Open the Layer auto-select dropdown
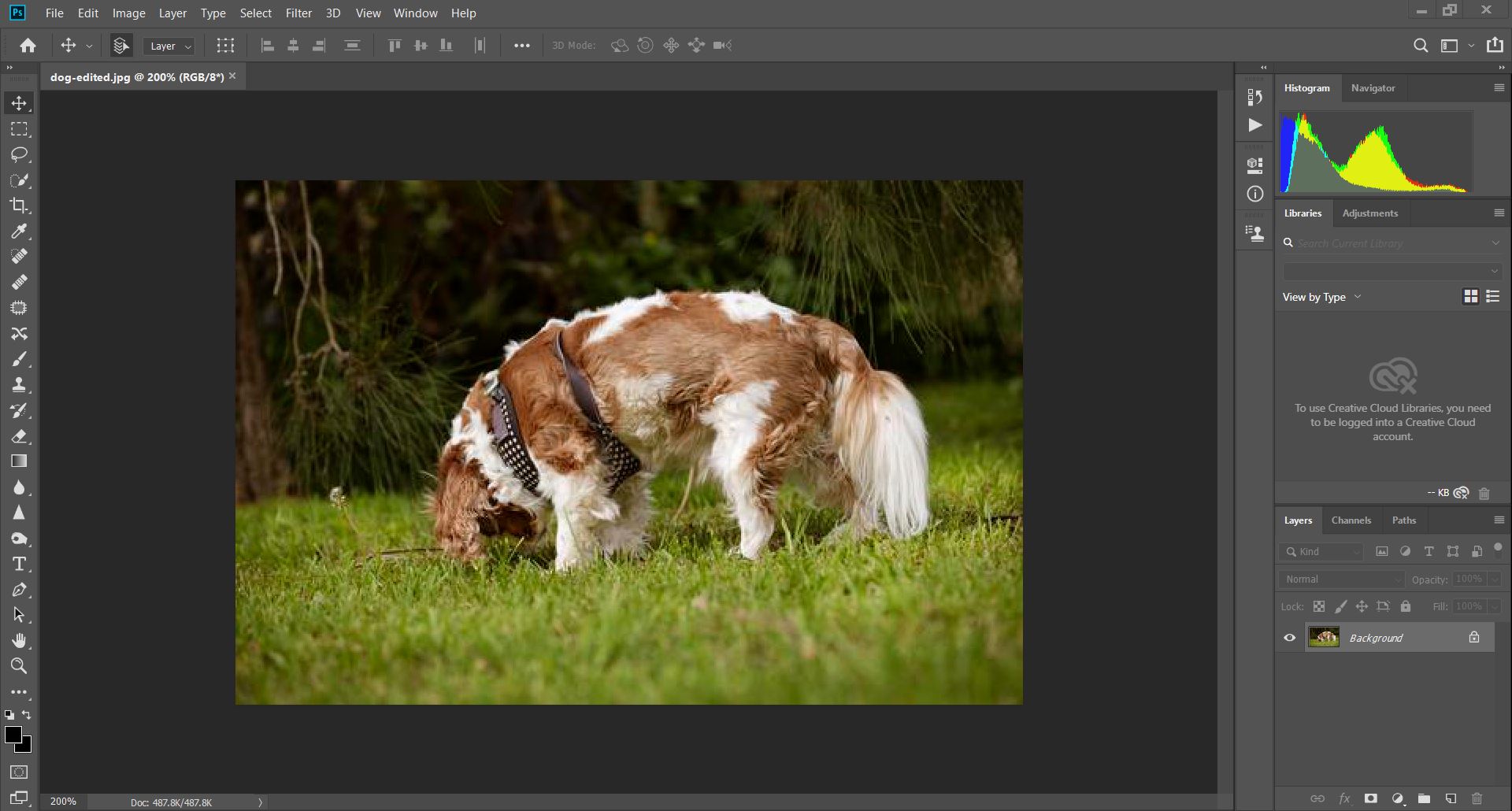Screen dimensions: 1512x811 (169, 46)
